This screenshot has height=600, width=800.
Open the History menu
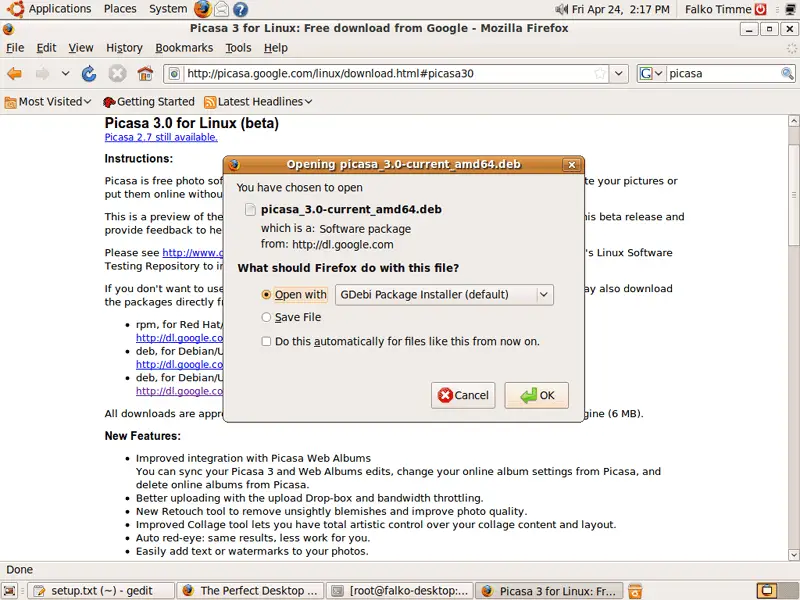124,48
